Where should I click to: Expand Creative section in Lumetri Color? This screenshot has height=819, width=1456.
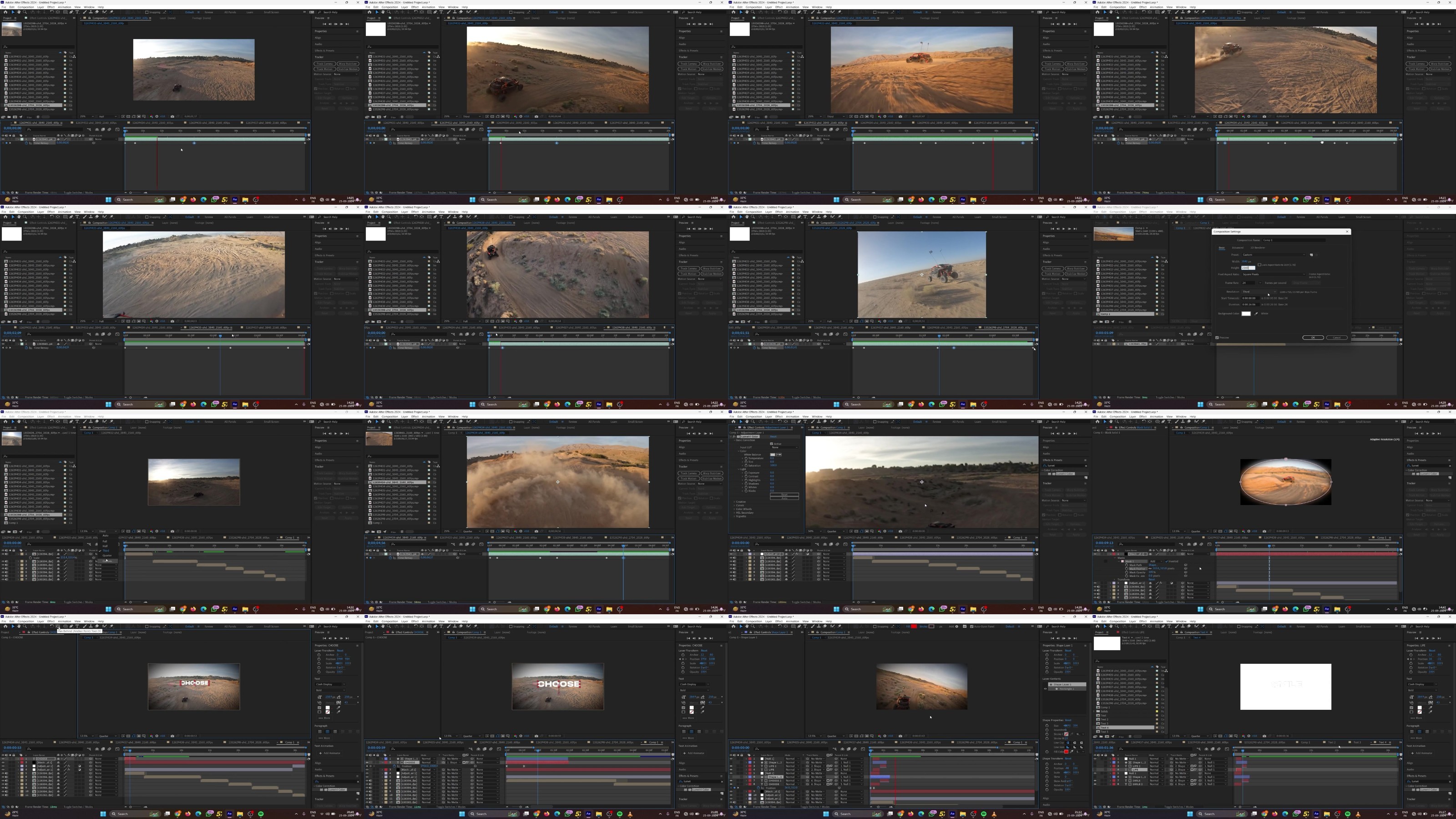(735, 502)
